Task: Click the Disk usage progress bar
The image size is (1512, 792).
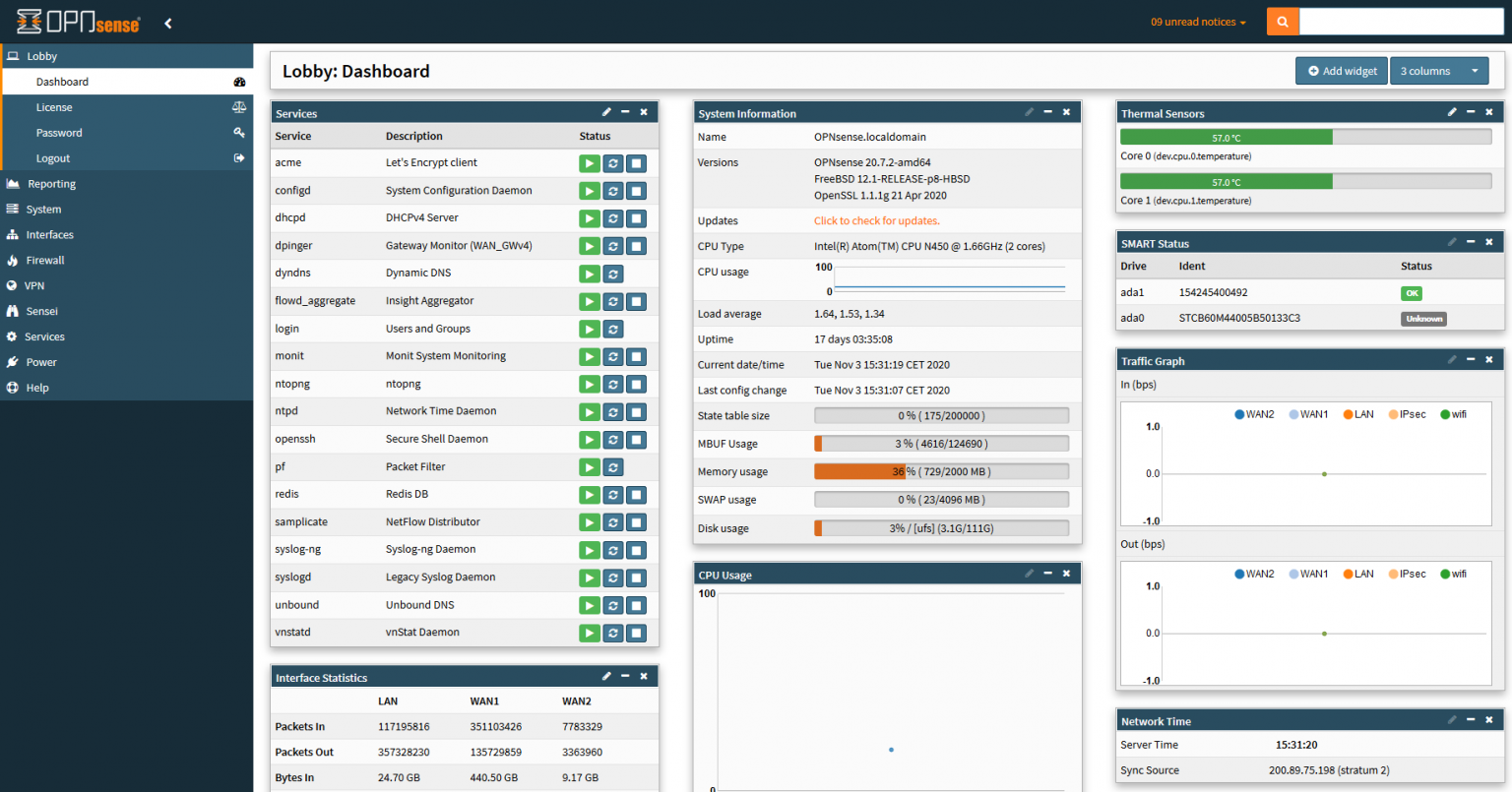Action: (x=941, y=528)
